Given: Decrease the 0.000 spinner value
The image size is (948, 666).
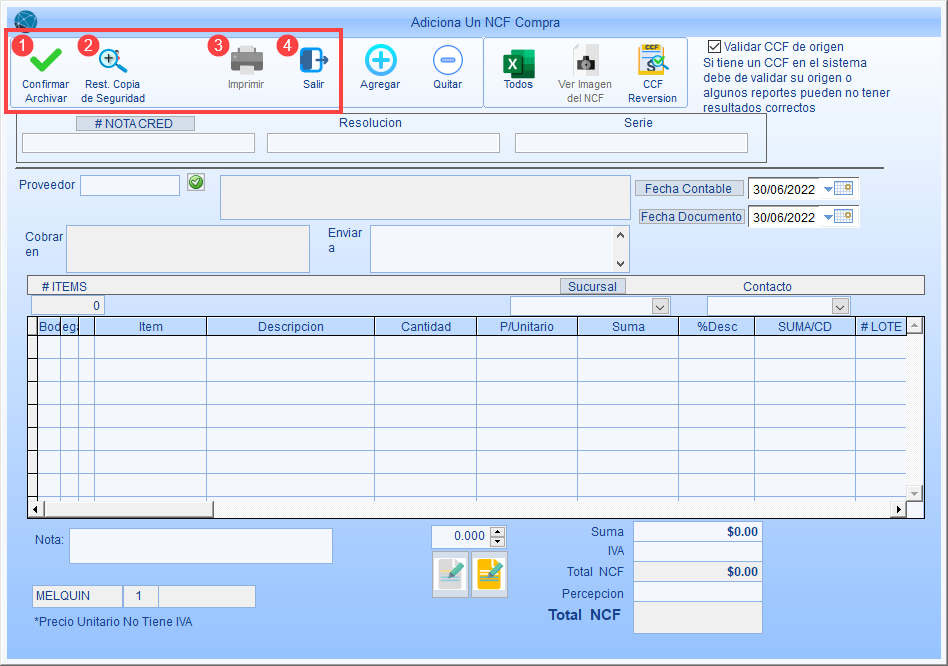Looking at the screenshot, I should click(498, 542).
